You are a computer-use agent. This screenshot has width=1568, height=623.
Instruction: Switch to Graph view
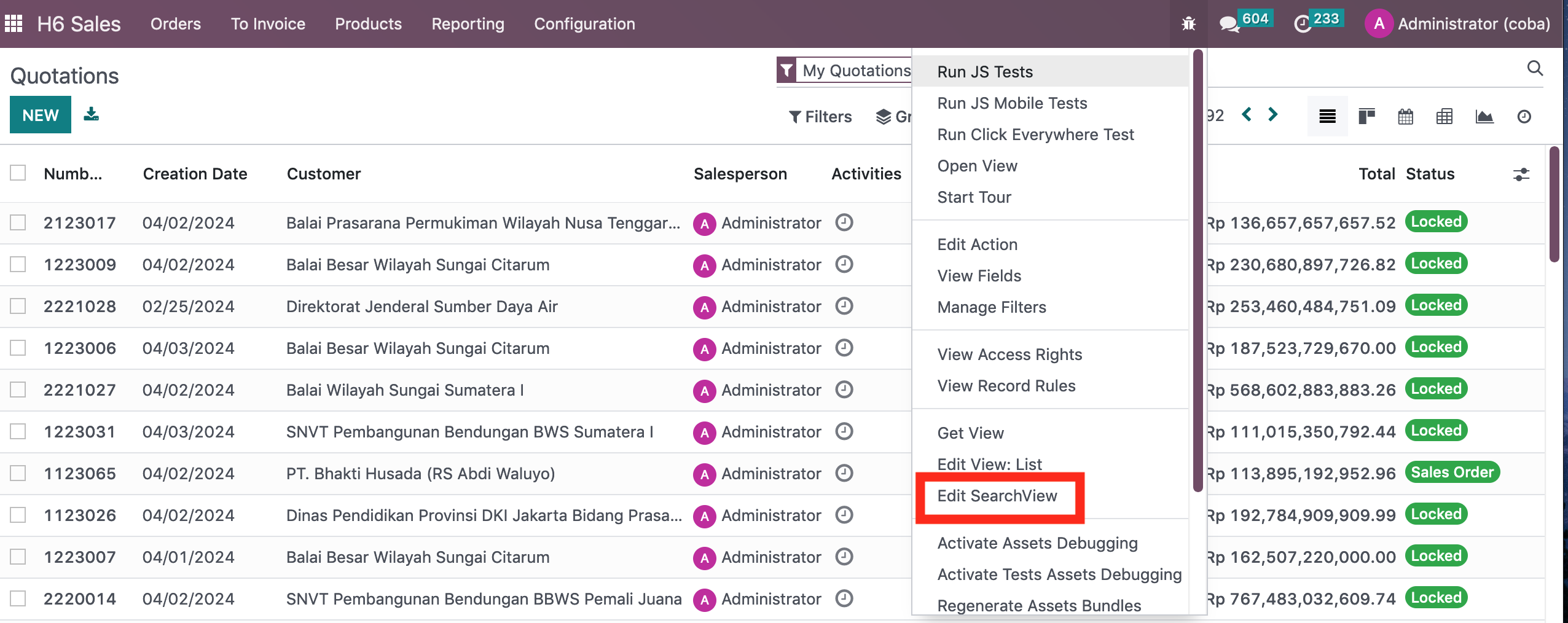1484,116
